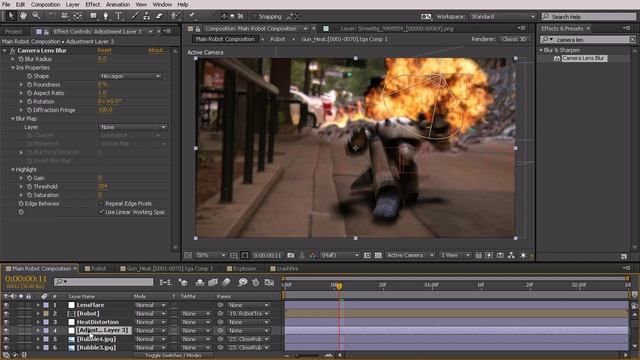Hide the Rubble3.jpg layer

pos(6,348)
